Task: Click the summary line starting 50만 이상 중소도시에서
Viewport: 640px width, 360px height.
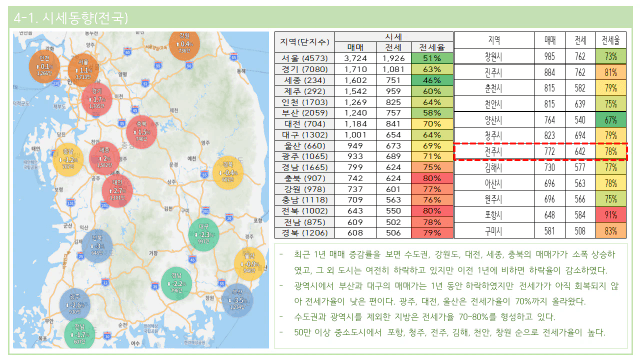Action: pyautogui.click(x=449, y=333)
